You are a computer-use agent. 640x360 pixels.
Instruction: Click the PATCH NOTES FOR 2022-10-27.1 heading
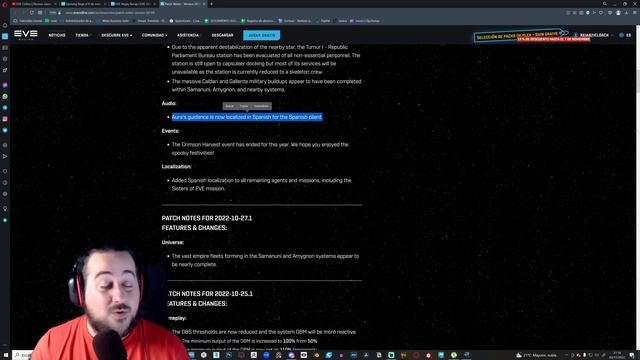click(207, 218)
